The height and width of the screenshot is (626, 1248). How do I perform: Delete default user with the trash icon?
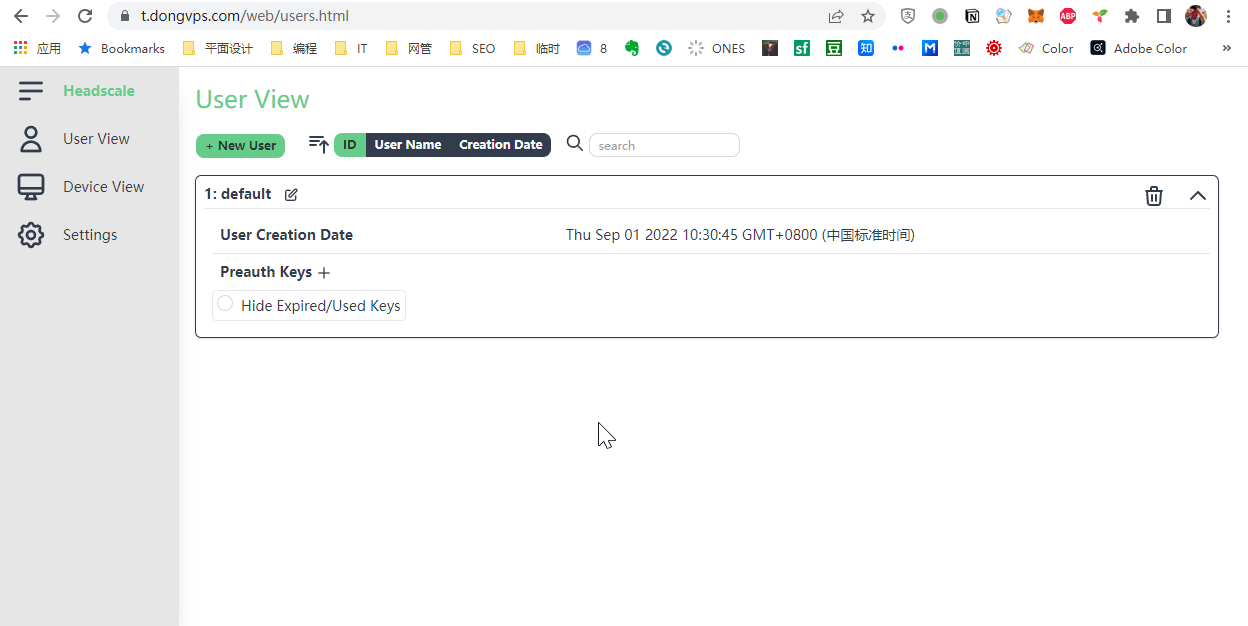point(1153,196)
